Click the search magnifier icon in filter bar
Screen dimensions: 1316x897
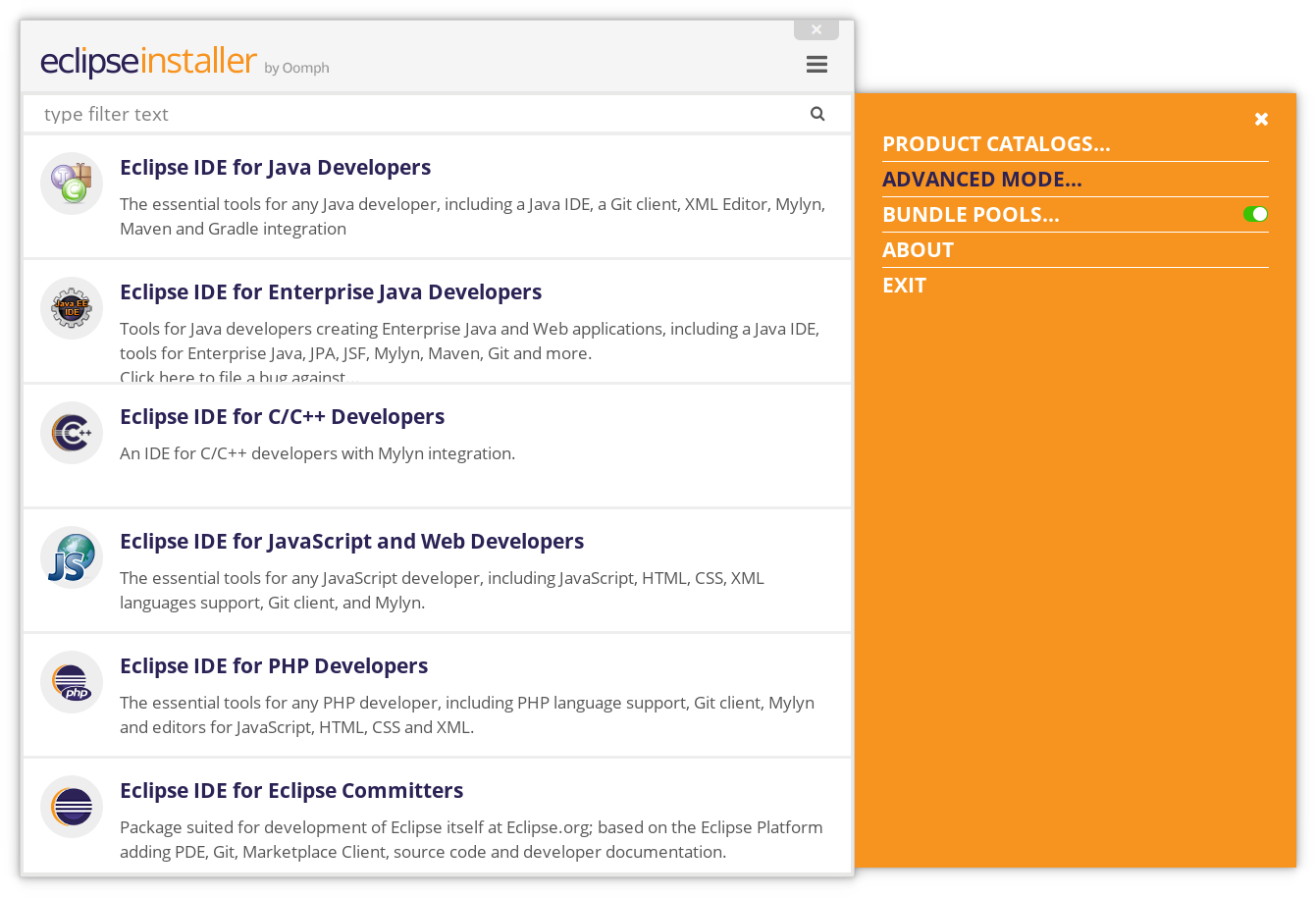tap(817, 114)
